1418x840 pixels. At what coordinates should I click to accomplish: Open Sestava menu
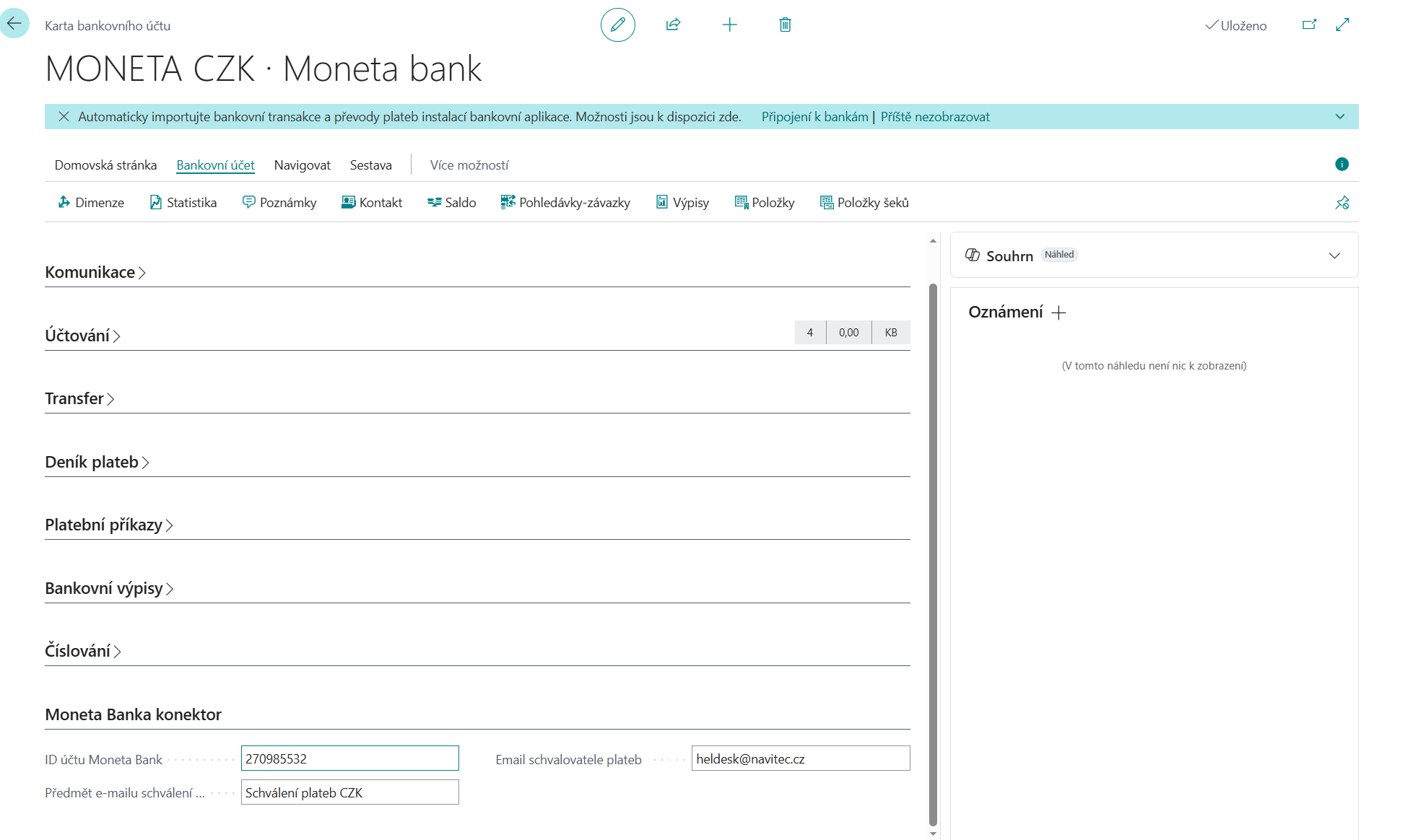coord(370,165)
